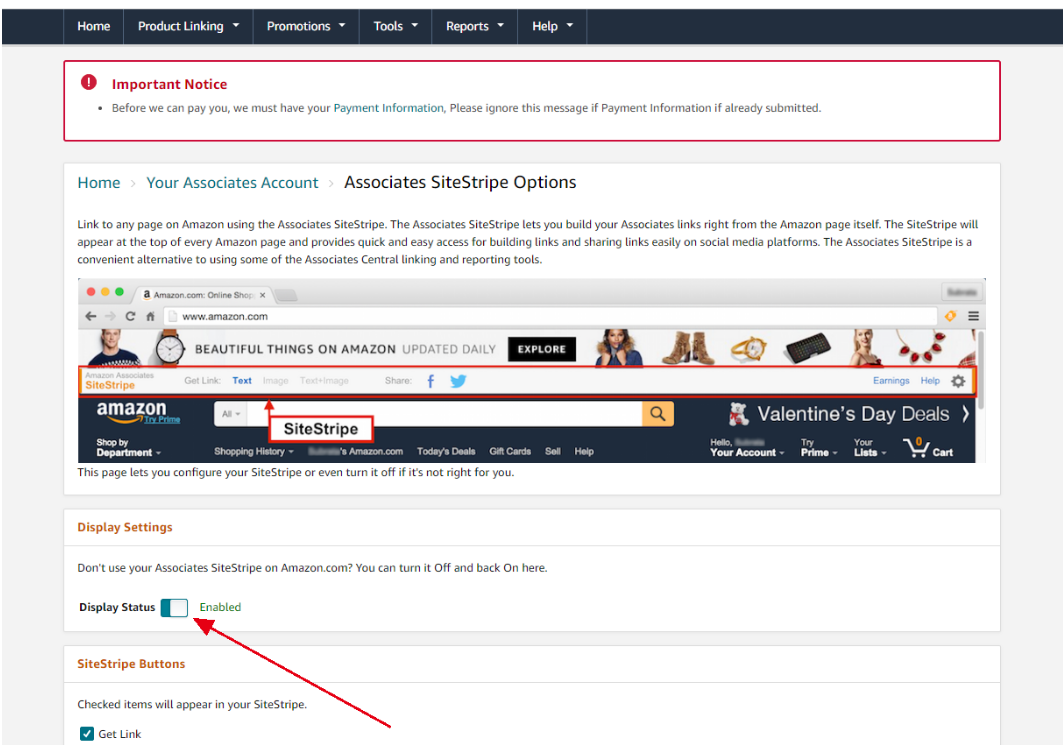Viewport: 1063px width, 745px height.
Task: Click the black EXPLORE banner button
Action: pyautogui.click(x=542, y=349)
